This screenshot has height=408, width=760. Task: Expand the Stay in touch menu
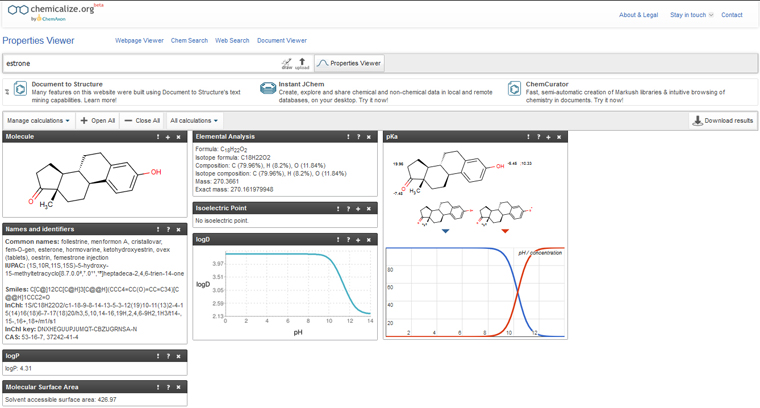click(x=690, y=15)
